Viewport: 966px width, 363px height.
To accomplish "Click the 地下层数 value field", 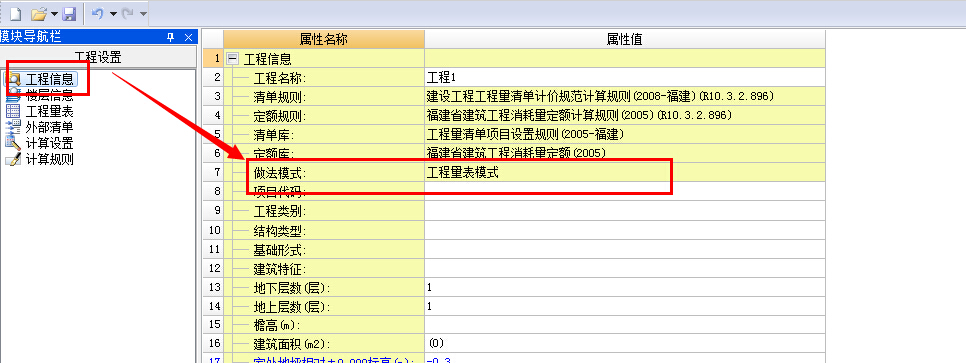I will tap(625, 287).
